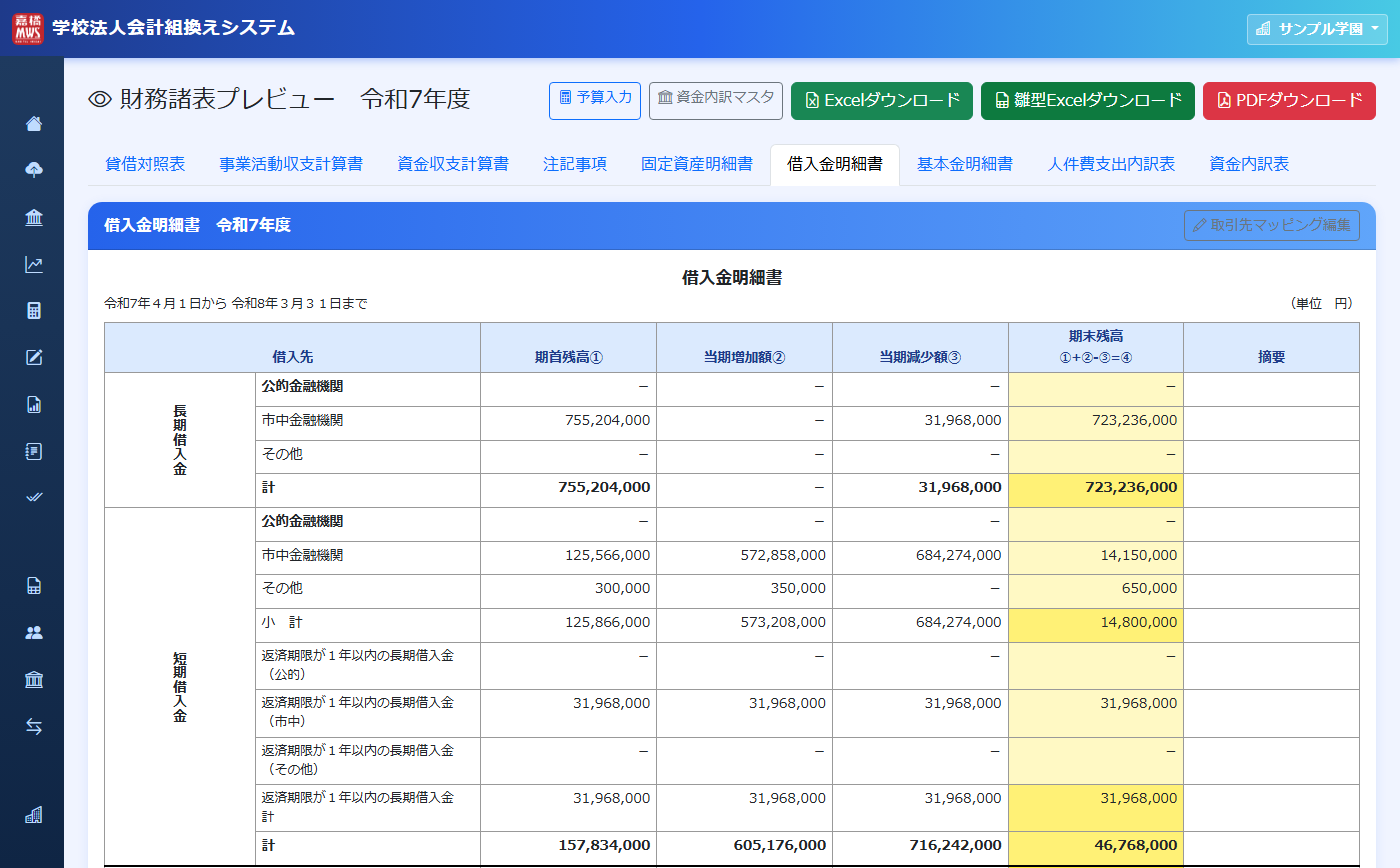Click the 605,176,000 total cell
The image size is (1400, 868).
tap(745, 848)
